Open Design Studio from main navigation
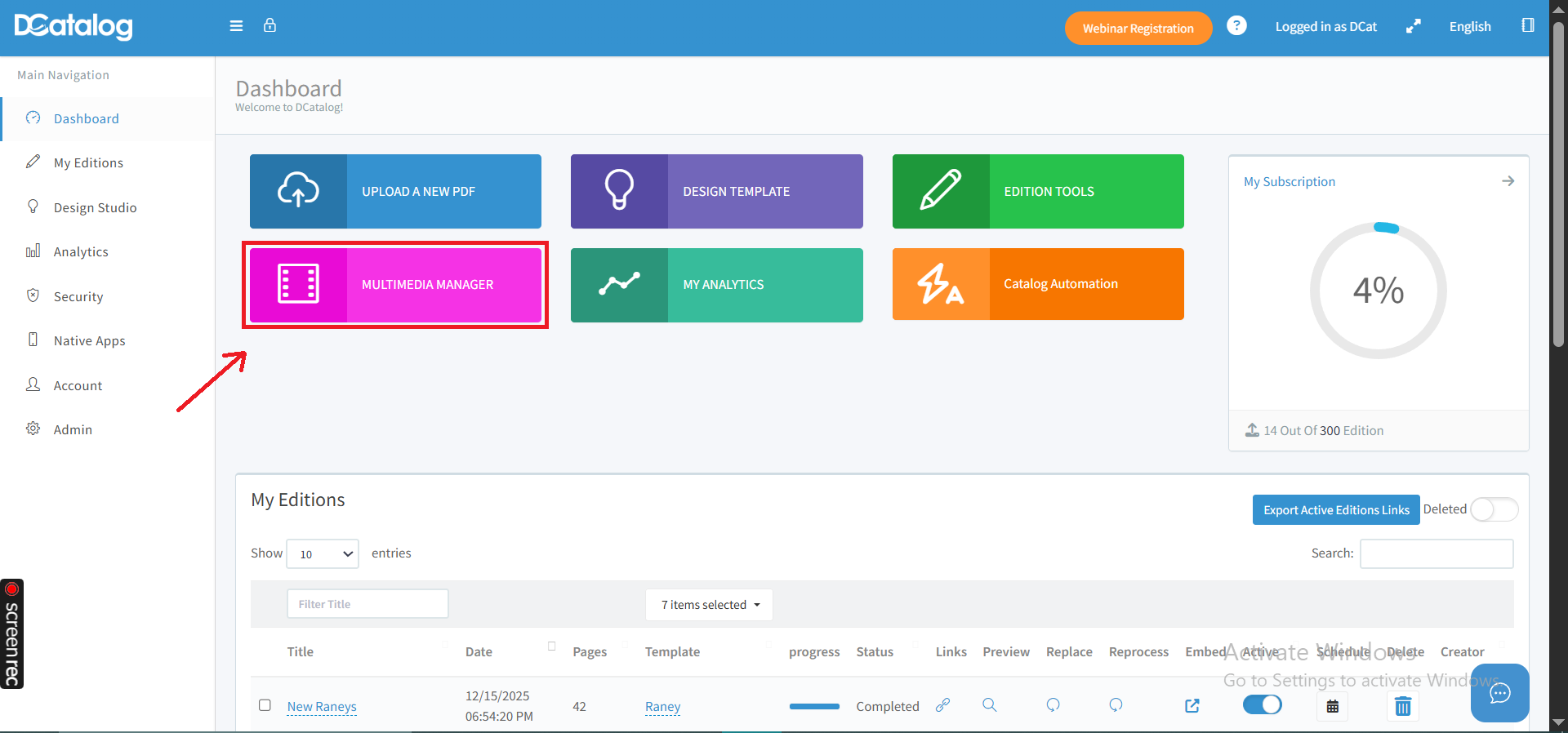The width and height of the screenshot is (1568, 733). pos(95,207)
